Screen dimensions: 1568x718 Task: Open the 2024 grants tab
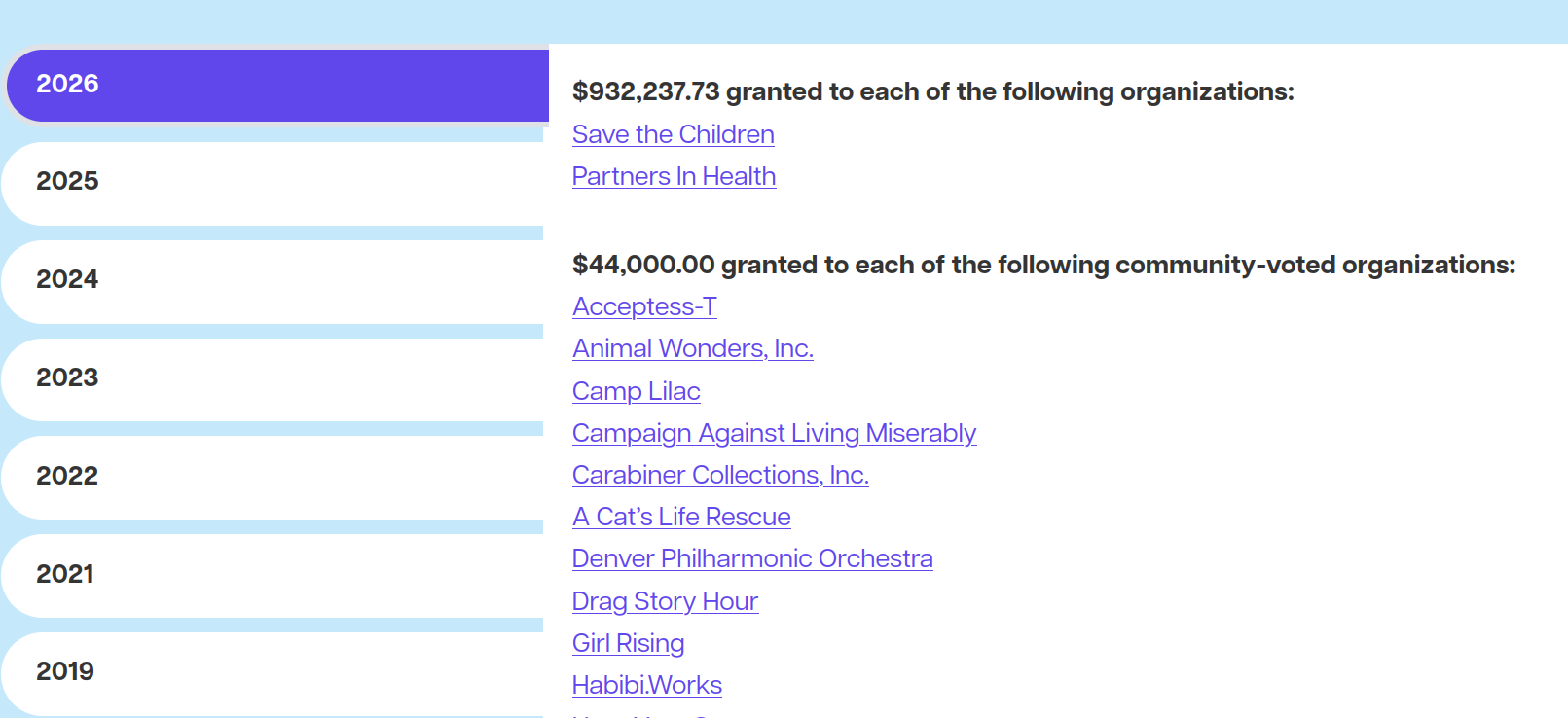point(273,281)
